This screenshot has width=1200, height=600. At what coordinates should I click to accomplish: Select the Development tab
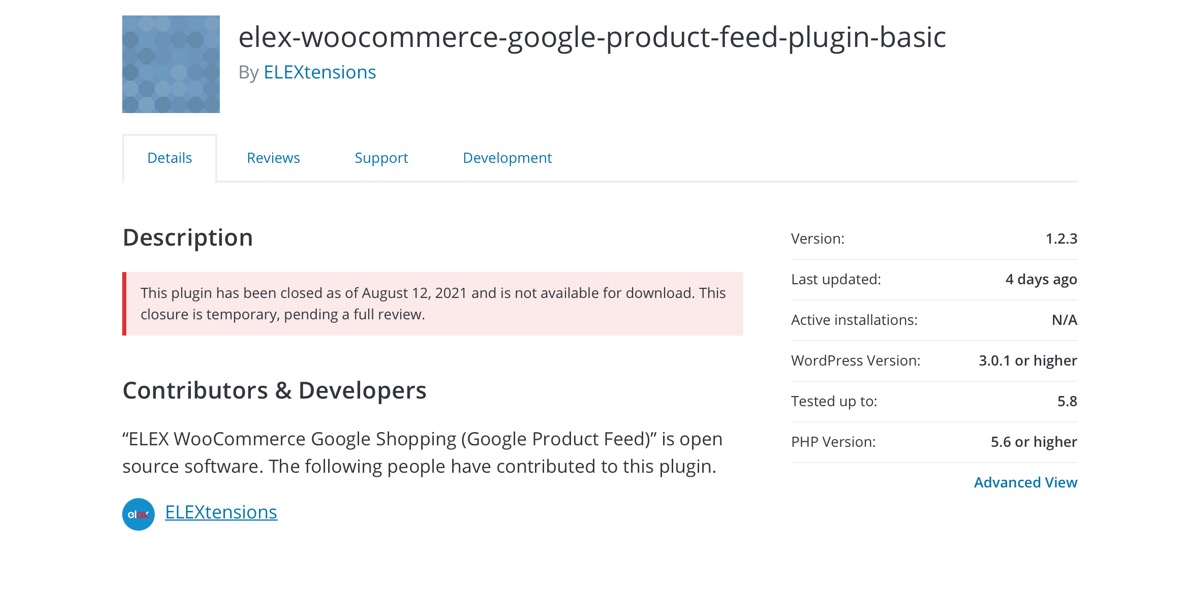[x=507, y=158]
